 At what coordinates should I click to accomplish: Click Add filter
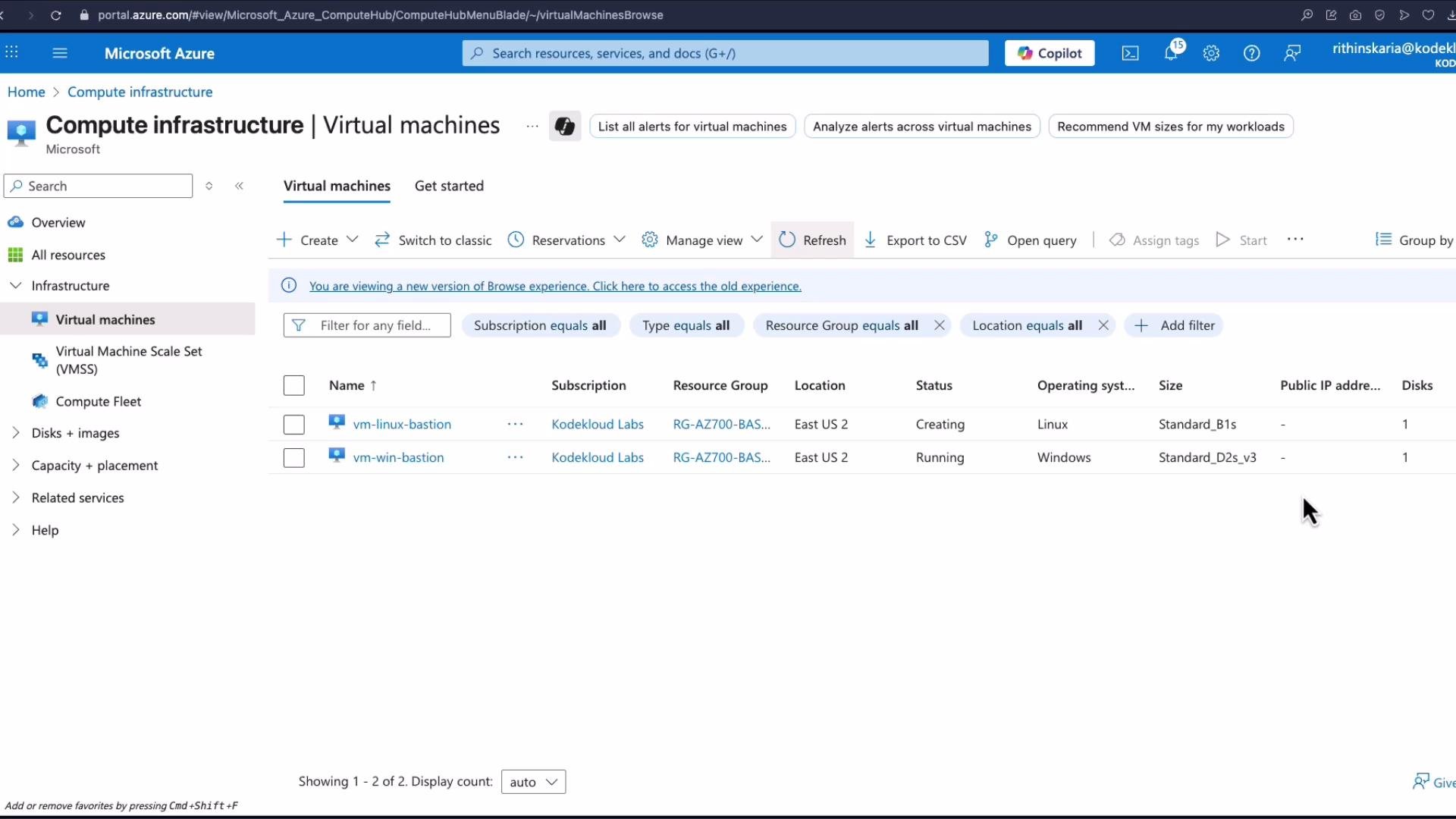coord(1174,325)
